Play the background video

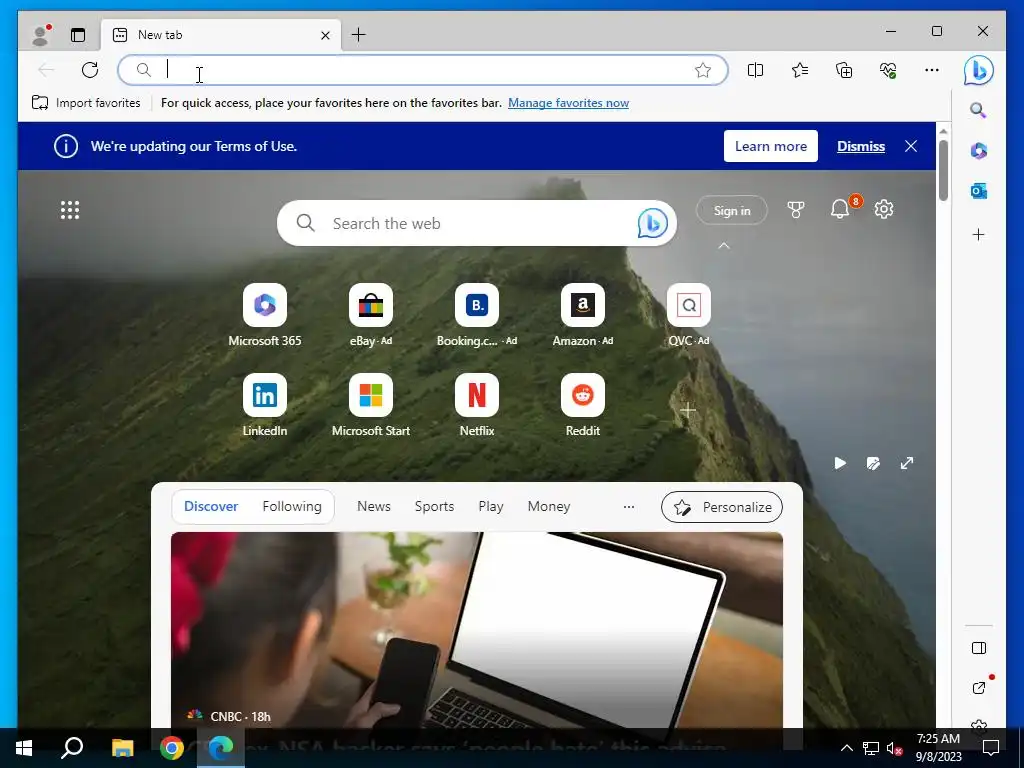click(x=840, y=463)
